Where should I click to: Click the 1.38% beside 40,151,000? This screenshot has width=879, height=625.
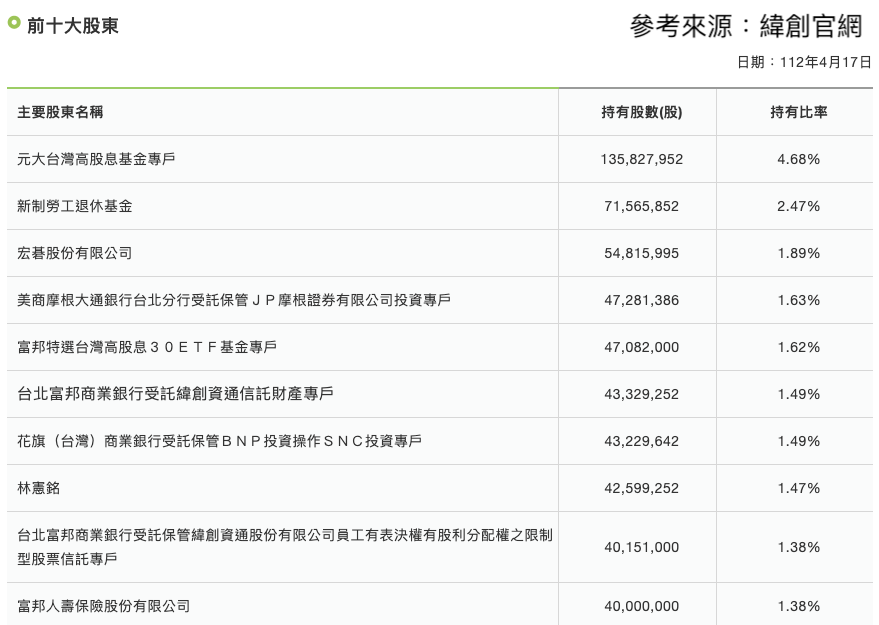(x=799, y=547)
